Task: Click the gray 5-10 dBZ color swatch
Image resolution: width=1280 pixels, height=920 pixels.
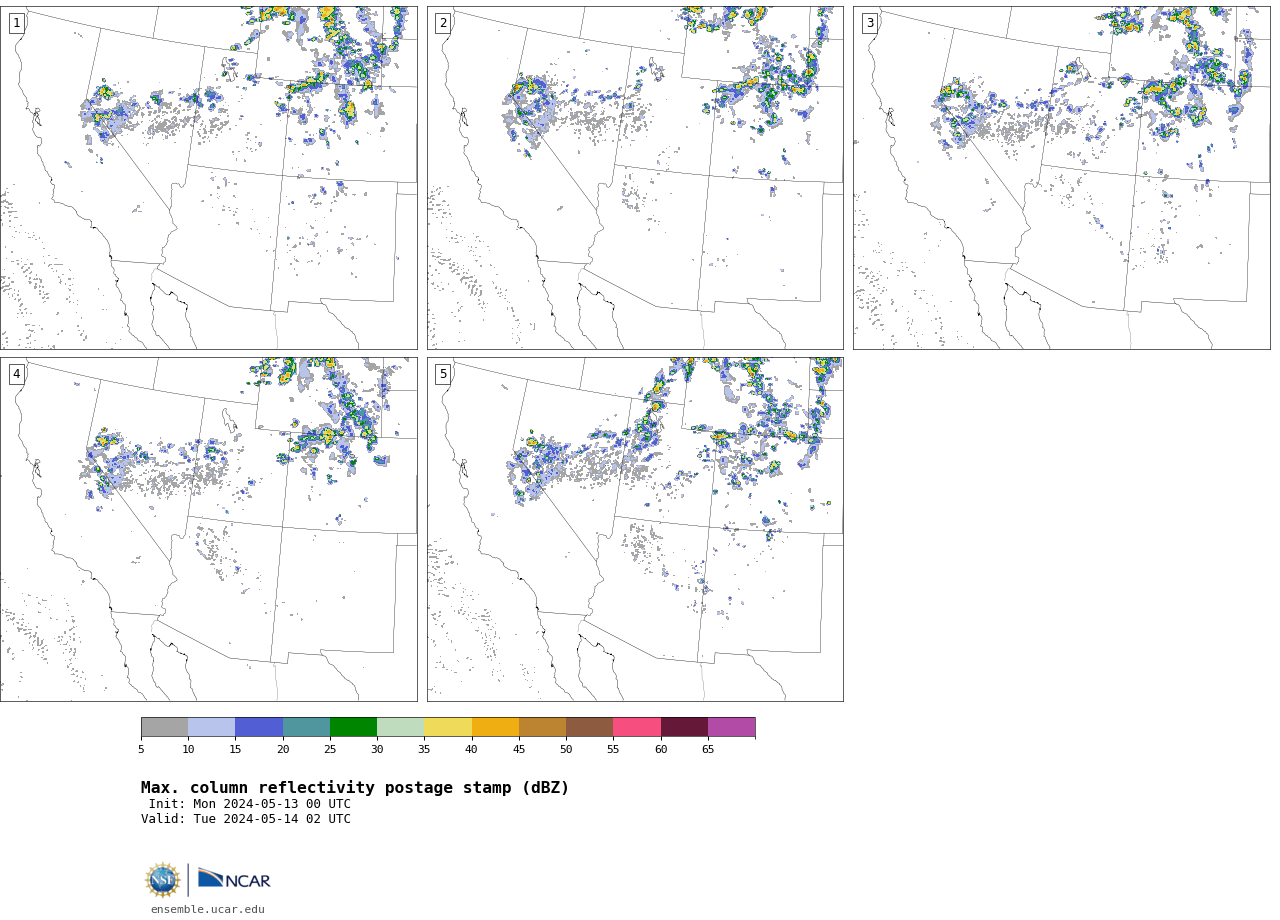Action: [x=164, y=727]
